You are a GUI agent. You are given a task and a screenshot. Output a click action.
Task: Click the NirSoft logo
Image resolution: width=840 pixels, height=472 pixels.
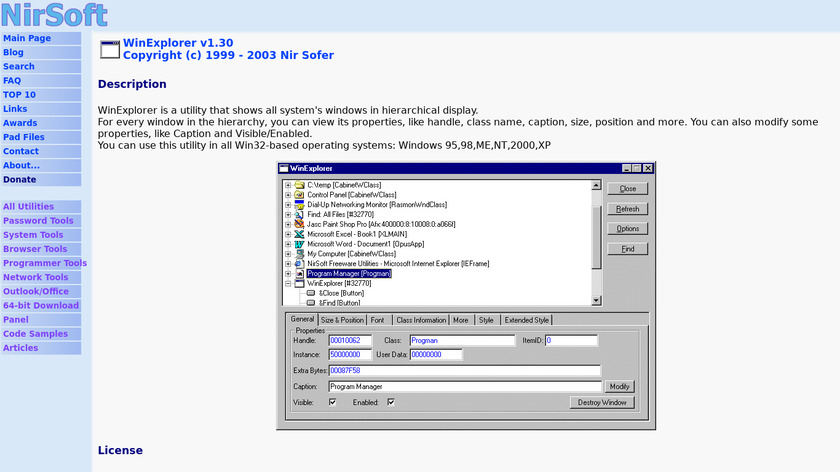click(54, 14)
